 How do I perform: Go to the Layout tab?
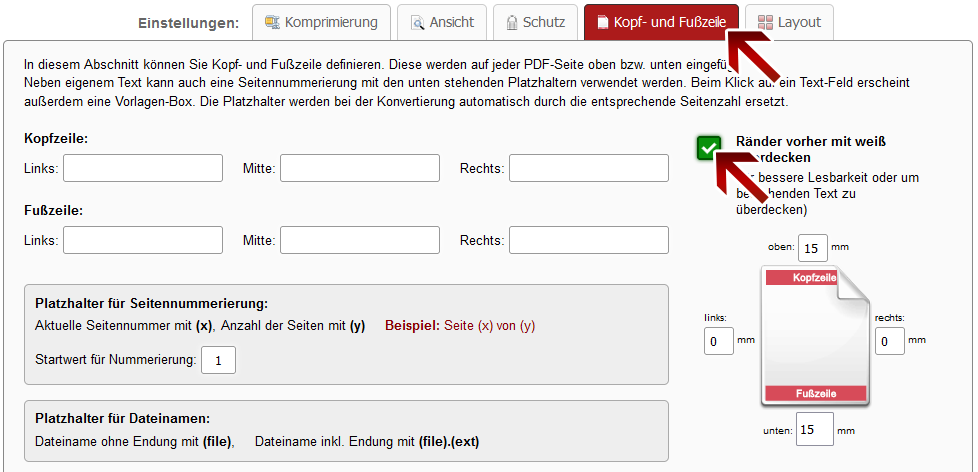tap(789, 22)
